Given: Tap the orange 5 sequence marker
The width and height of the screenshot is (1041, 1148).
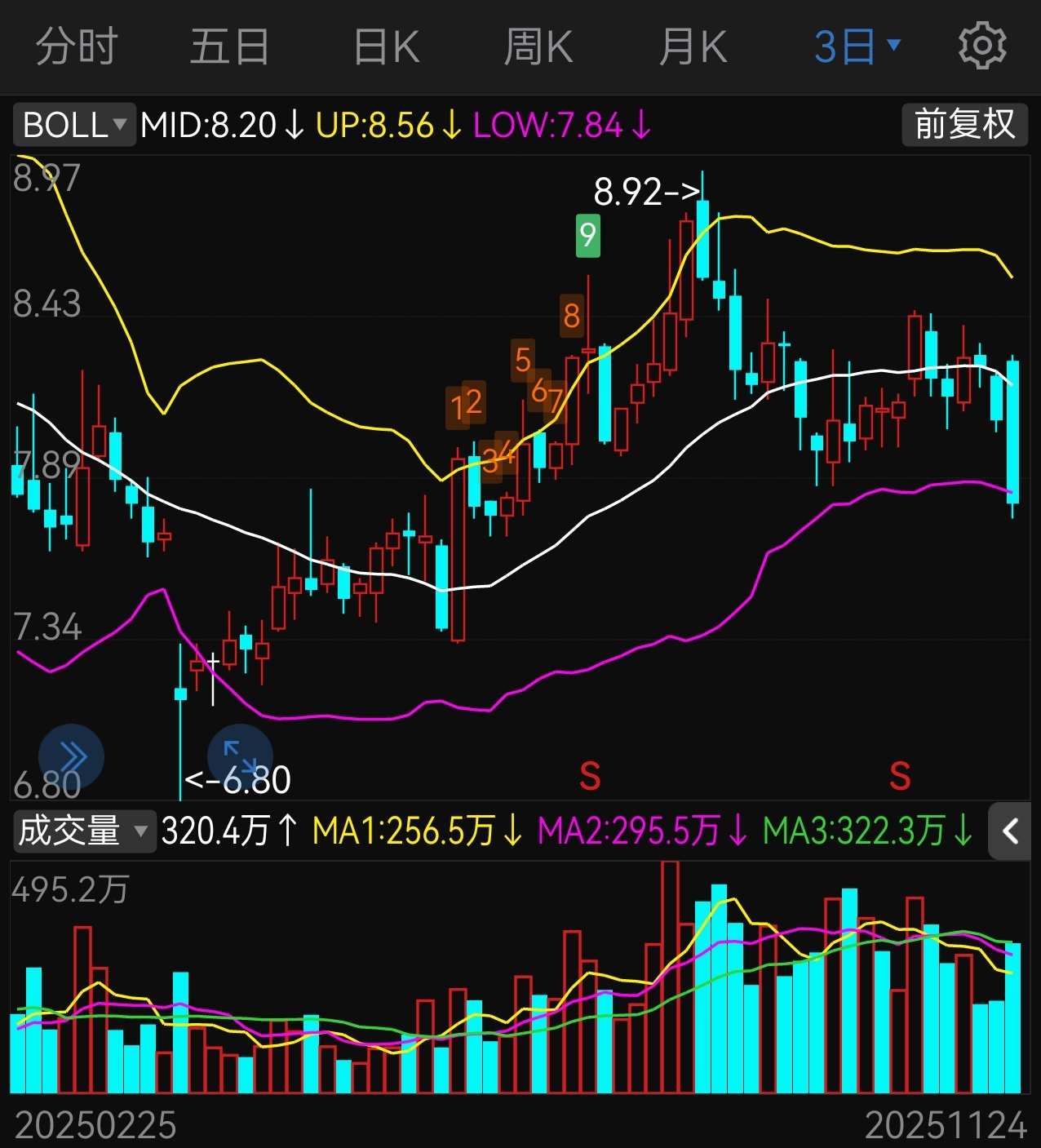Looking at the screenshot, I should tap(523, 360).
